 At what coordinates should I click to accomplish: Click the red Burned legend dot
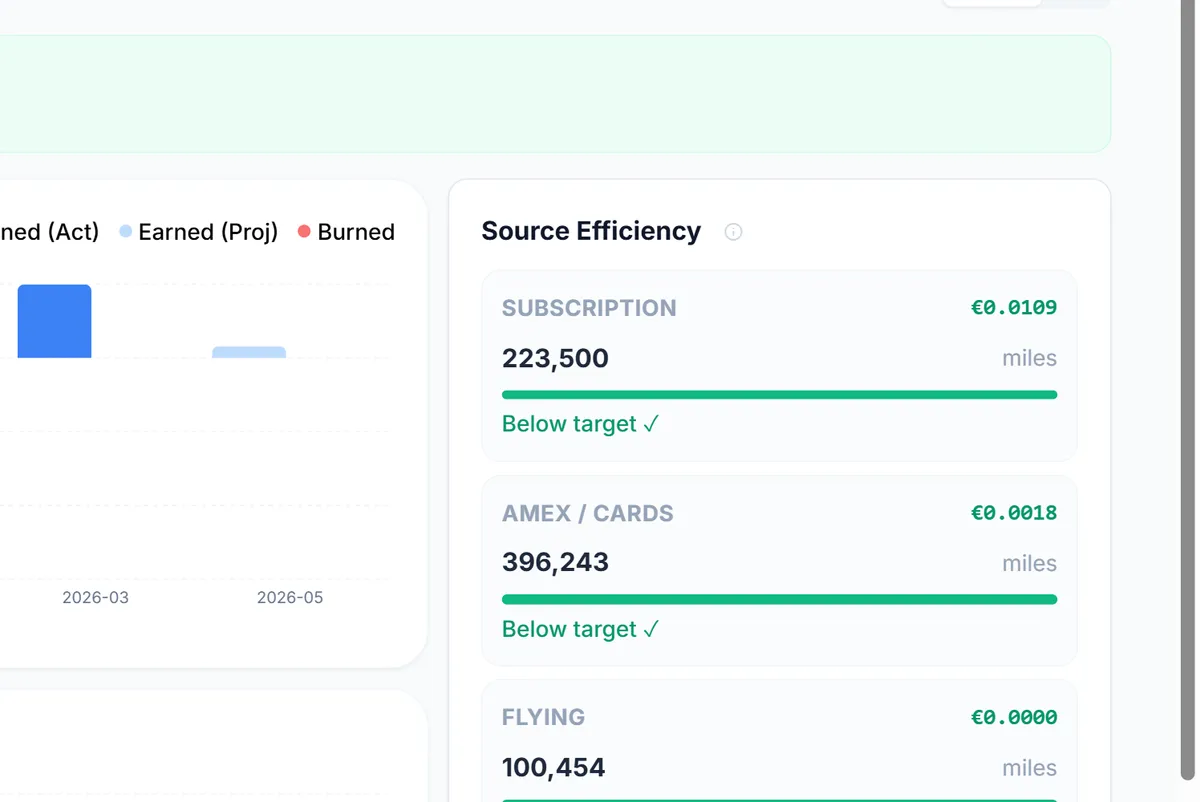304,232
